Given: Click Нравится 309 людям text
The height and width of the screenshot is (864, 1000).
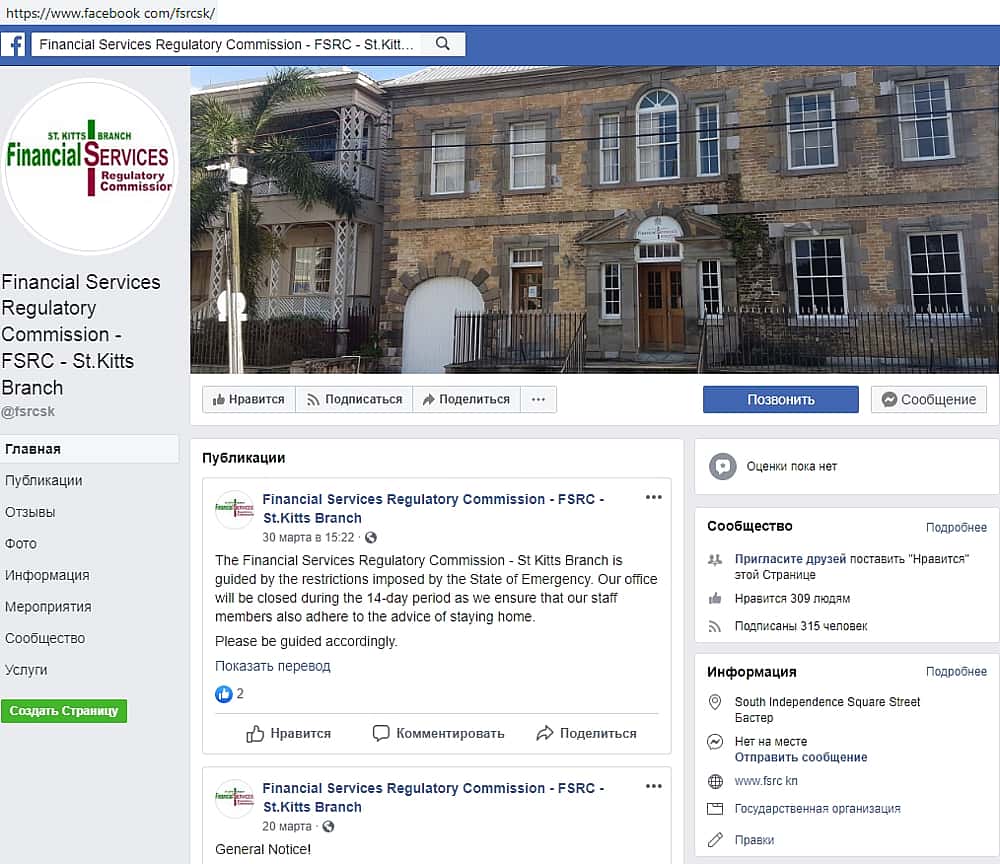Looking at the screenshot, I should tap(792, 598).
